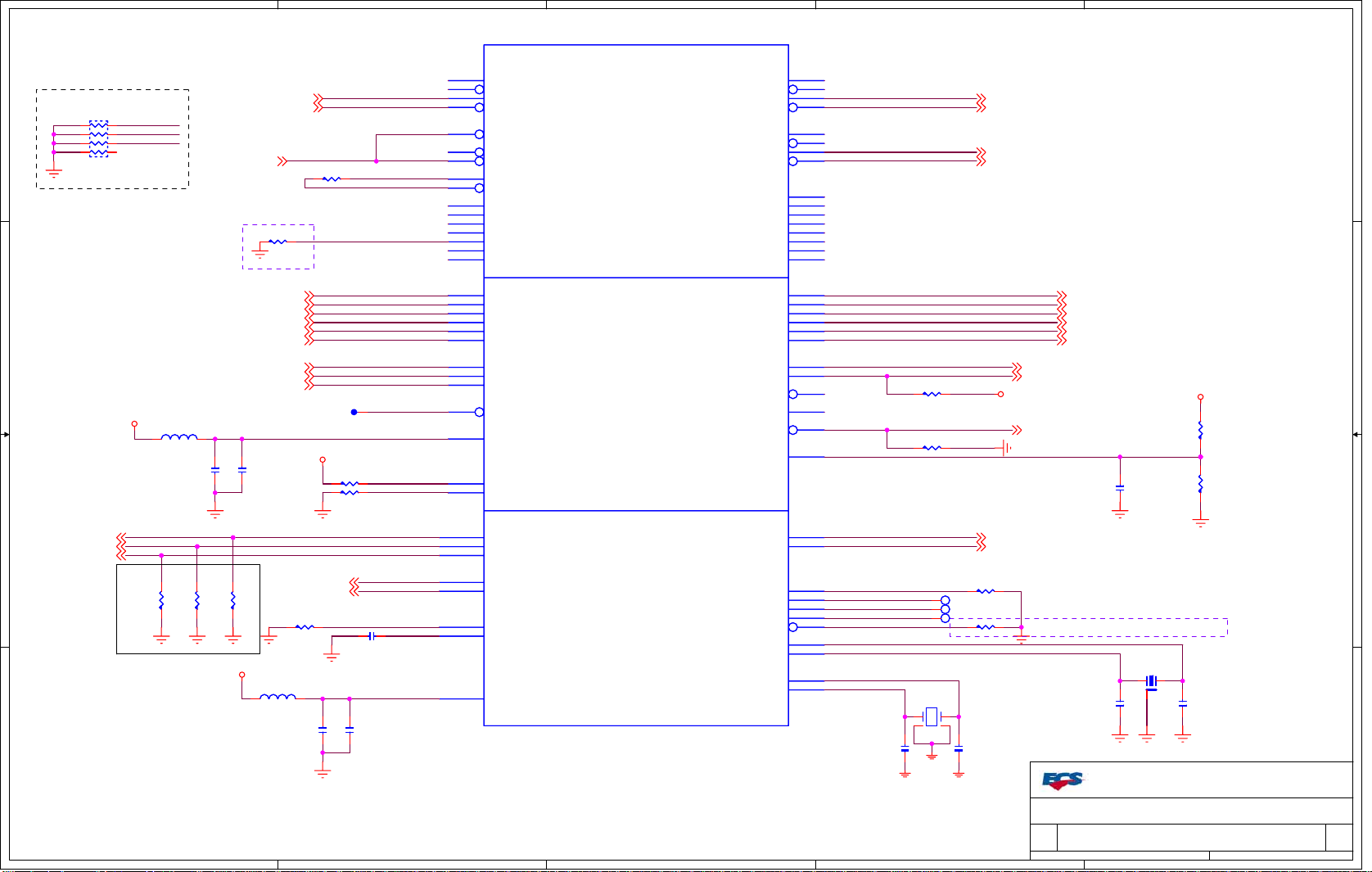Select the right load capacitor of the four-pin crystal
This screenshot has width=1372, height=872.
[x=959, y=749]
